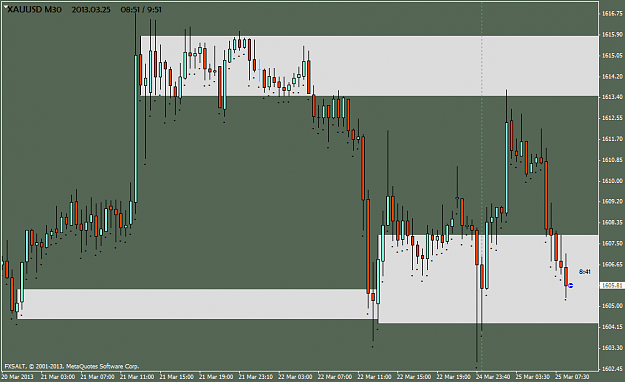
Task: Select the upper gray resistance zone rectangle
Action: click(369, 66)
